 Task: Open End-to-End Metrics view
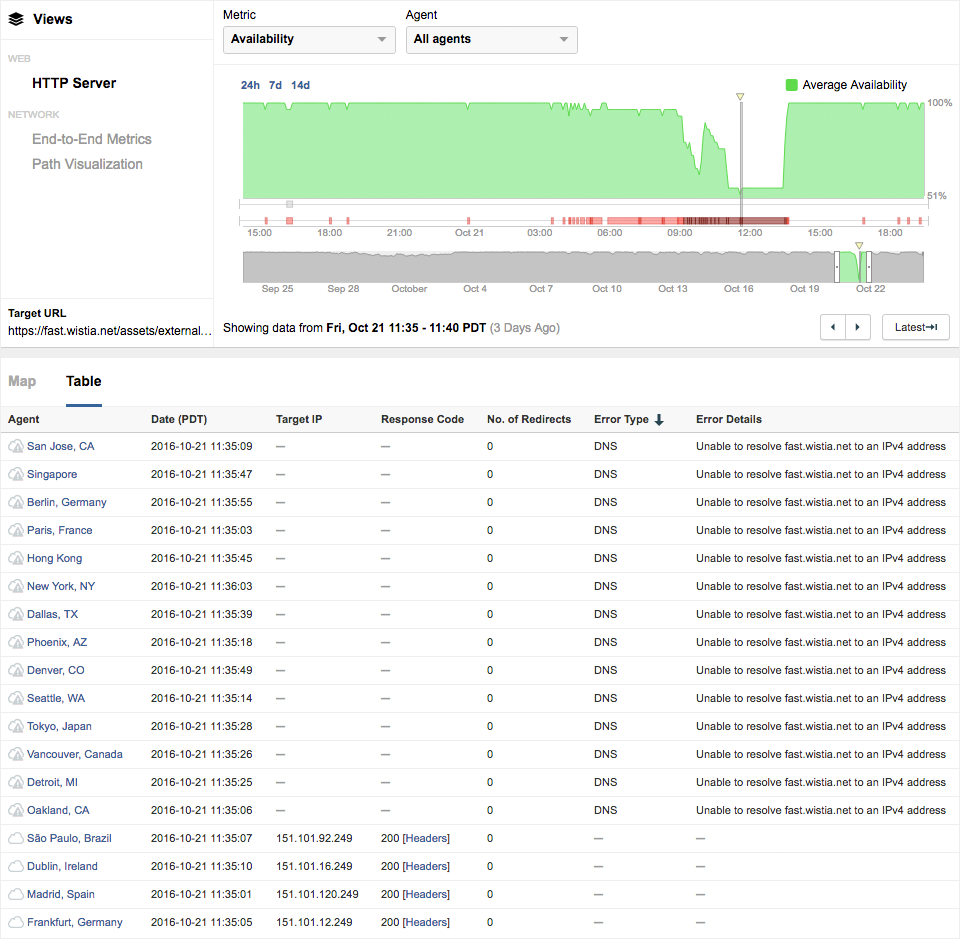point(92,139)
